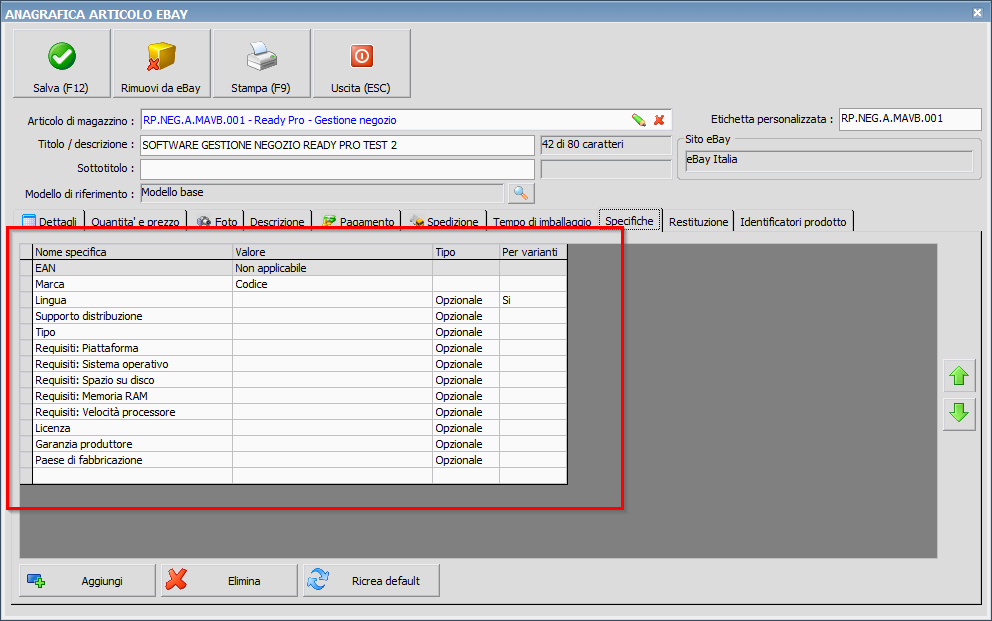Click Rimuovi da eBay button
992x621 pixels.
pos(161,63)
